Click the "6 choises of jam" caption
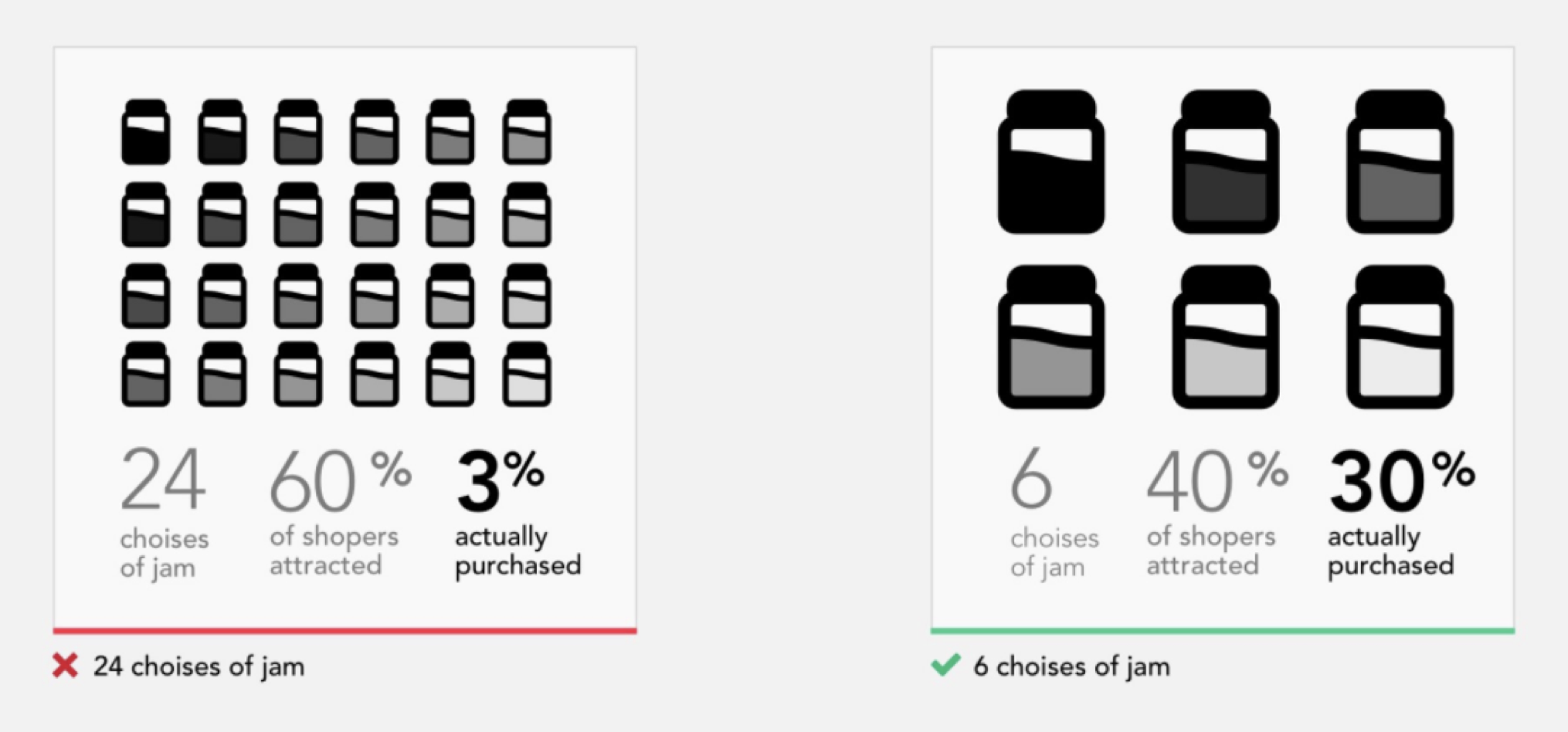 [x=1071, y=666]
